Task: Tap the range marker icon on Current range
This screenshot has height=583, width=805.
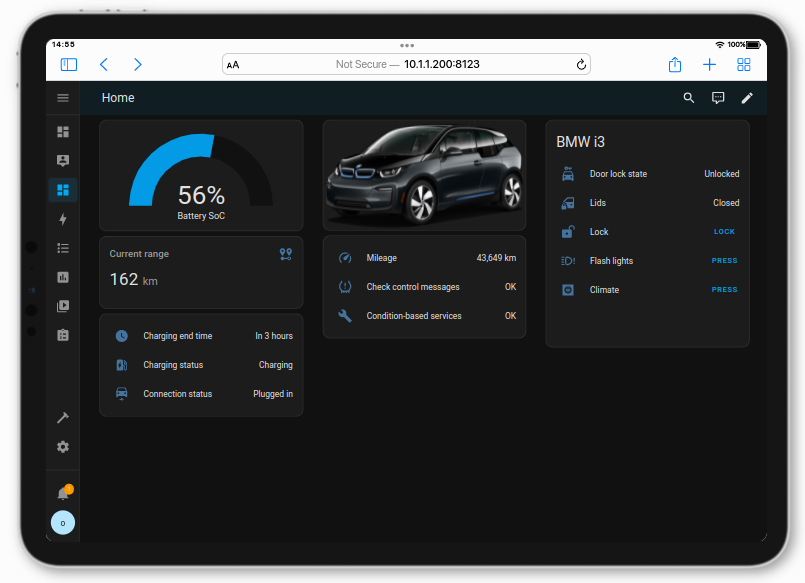Action: tap(286, 254)
